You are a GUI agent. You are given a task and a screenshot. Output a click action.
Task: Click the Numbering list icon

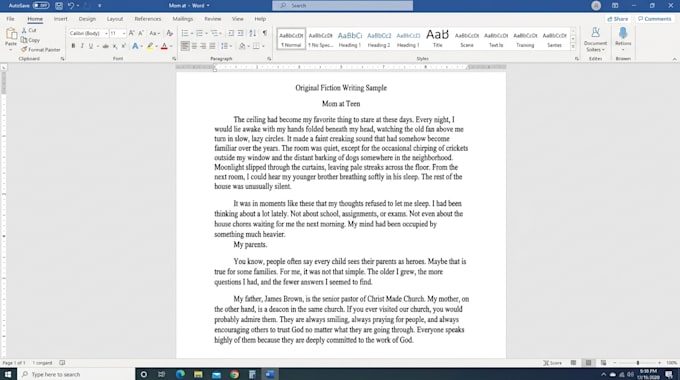[199, 33]
